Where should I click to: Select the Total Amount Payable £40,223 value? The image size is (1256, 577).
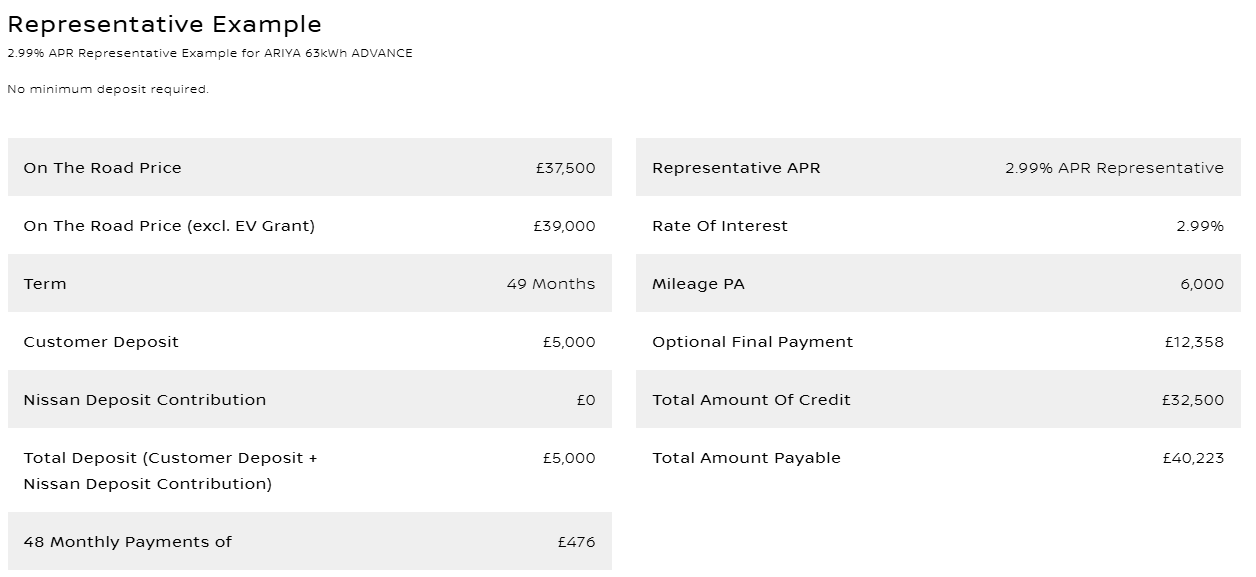tap(1192, 458)
